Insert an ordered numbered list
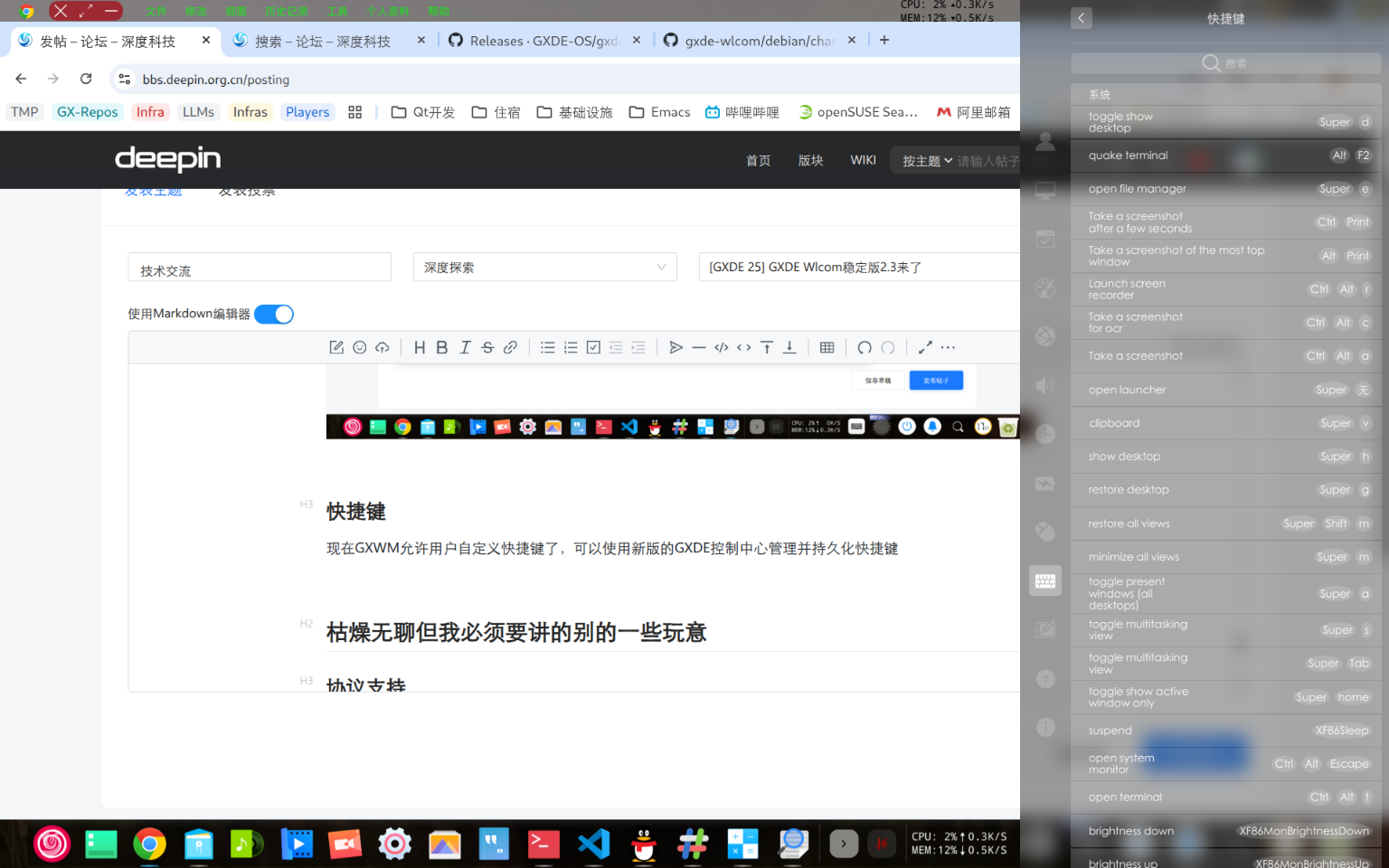The height and width of the screenshot is (868, 1389). 571,347
